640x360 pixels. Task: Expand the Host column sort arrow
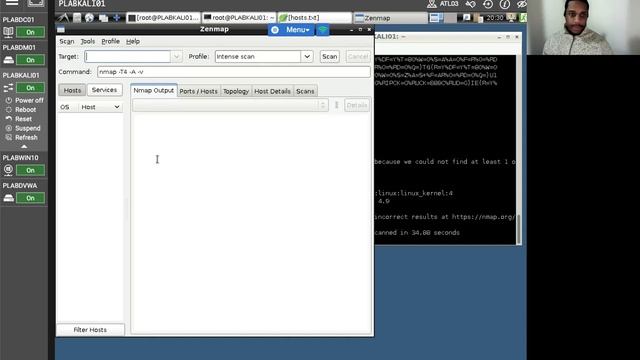[x=117, y=107]
